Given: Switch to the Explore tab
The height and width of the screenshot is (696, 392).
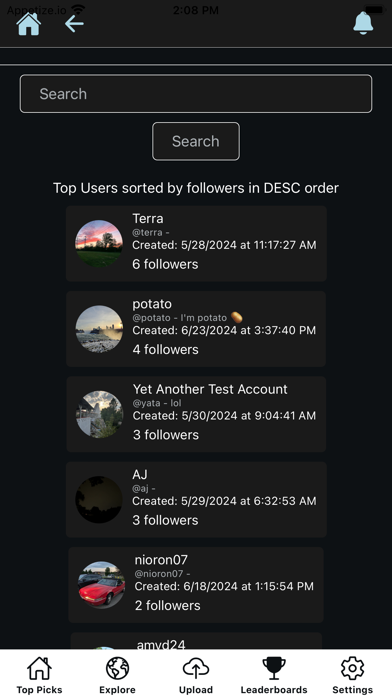Looking at the screenshot, I should pos(118,675).
